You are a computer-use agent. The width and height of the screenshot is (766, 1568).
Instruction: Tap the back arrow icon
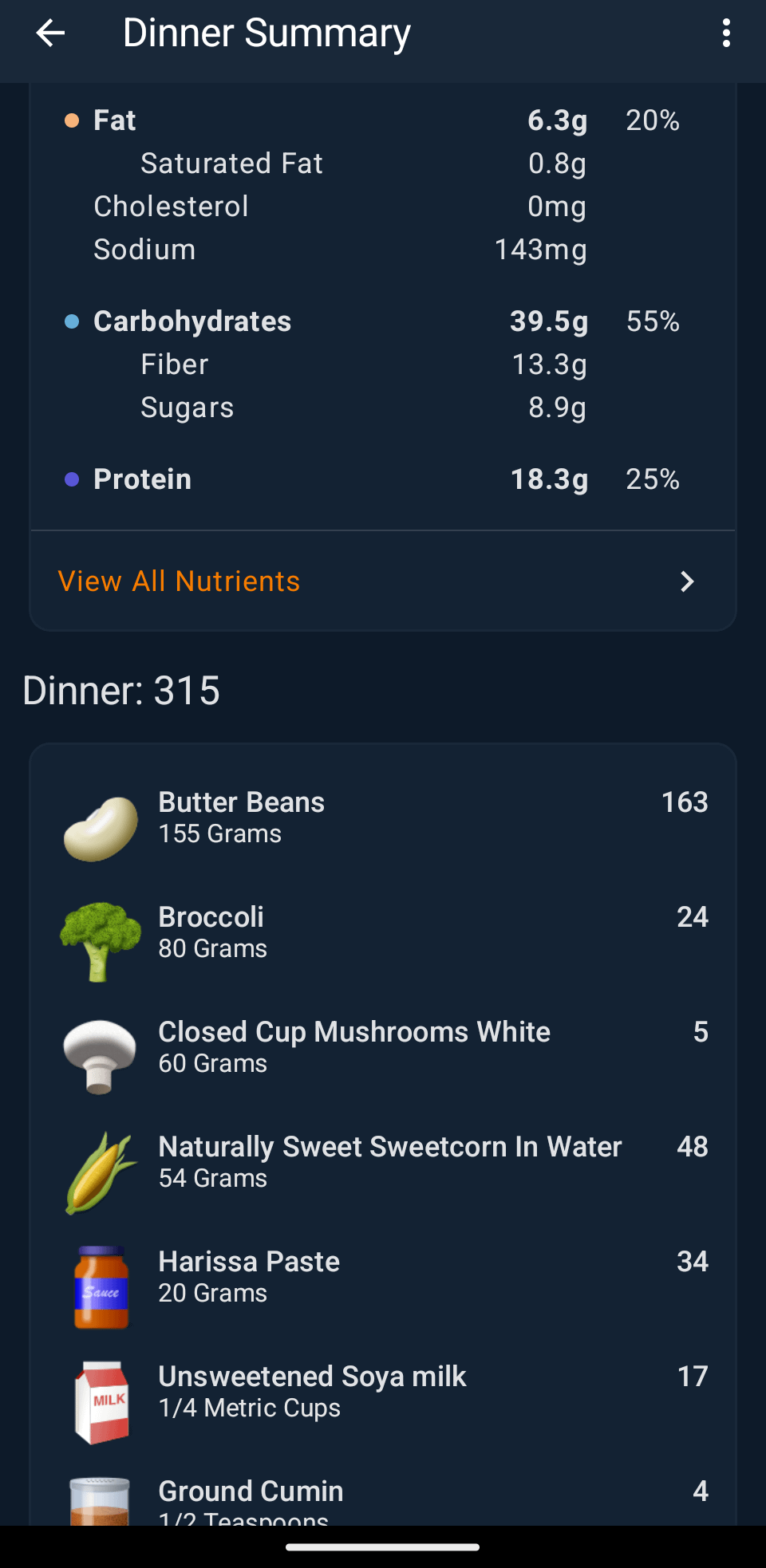(50, 33)
